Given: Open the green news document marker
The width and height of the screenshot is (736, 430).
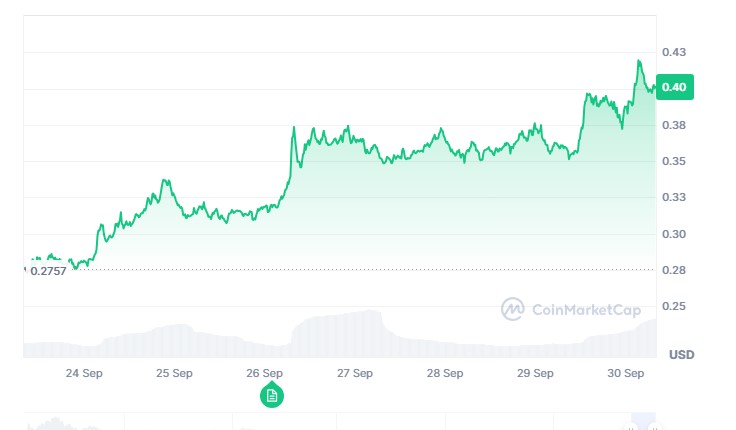Looking at the screenshot, I should tap(272, 395).
